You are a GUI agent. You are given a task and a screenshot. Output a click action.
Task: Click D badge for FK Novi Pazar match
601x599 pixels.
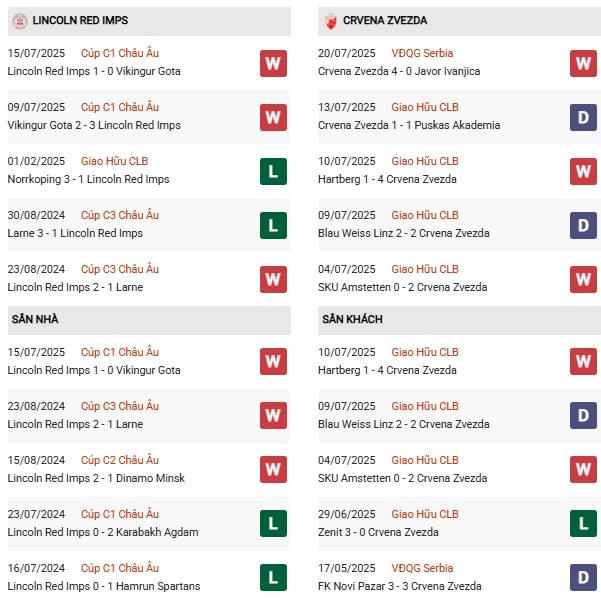(x=583, y=577)
